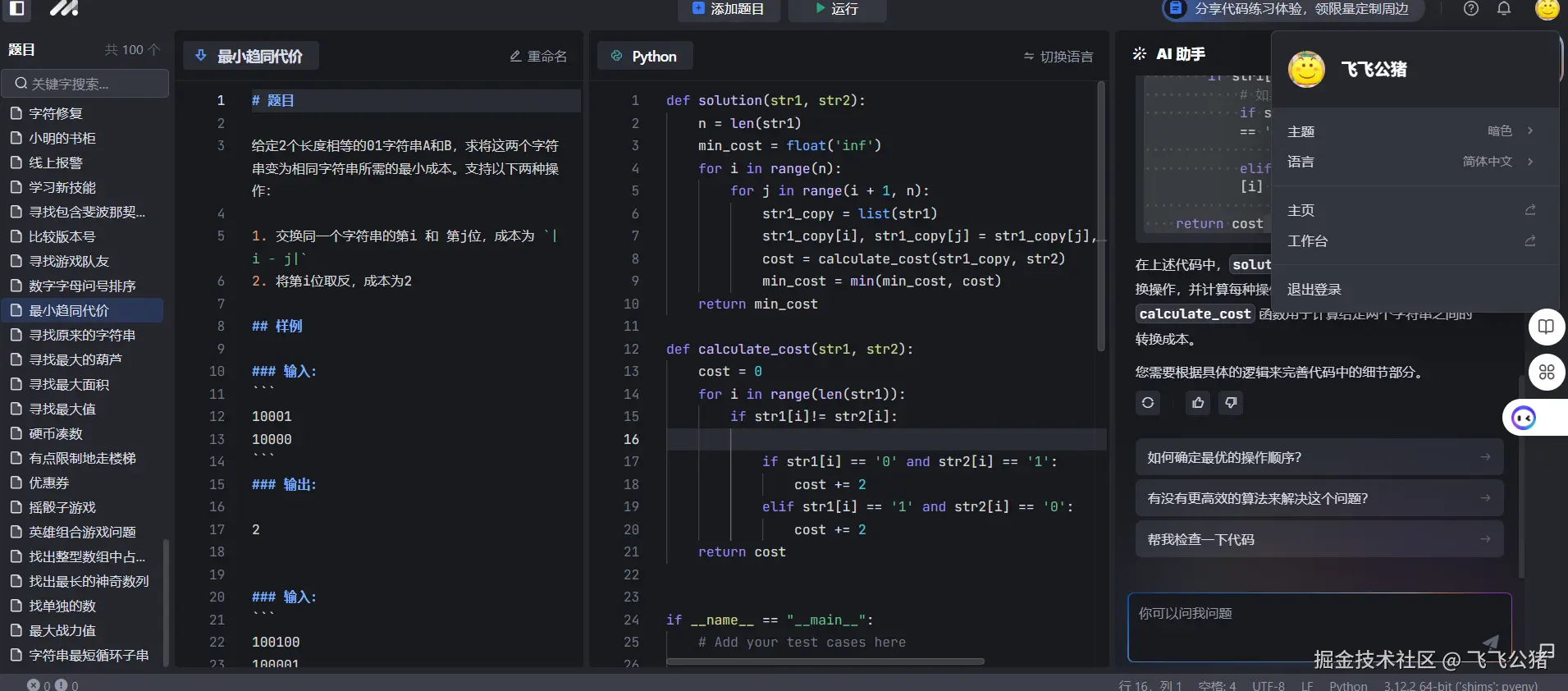Click the code editor horizontal scrollbar

(x=825, y=661)
